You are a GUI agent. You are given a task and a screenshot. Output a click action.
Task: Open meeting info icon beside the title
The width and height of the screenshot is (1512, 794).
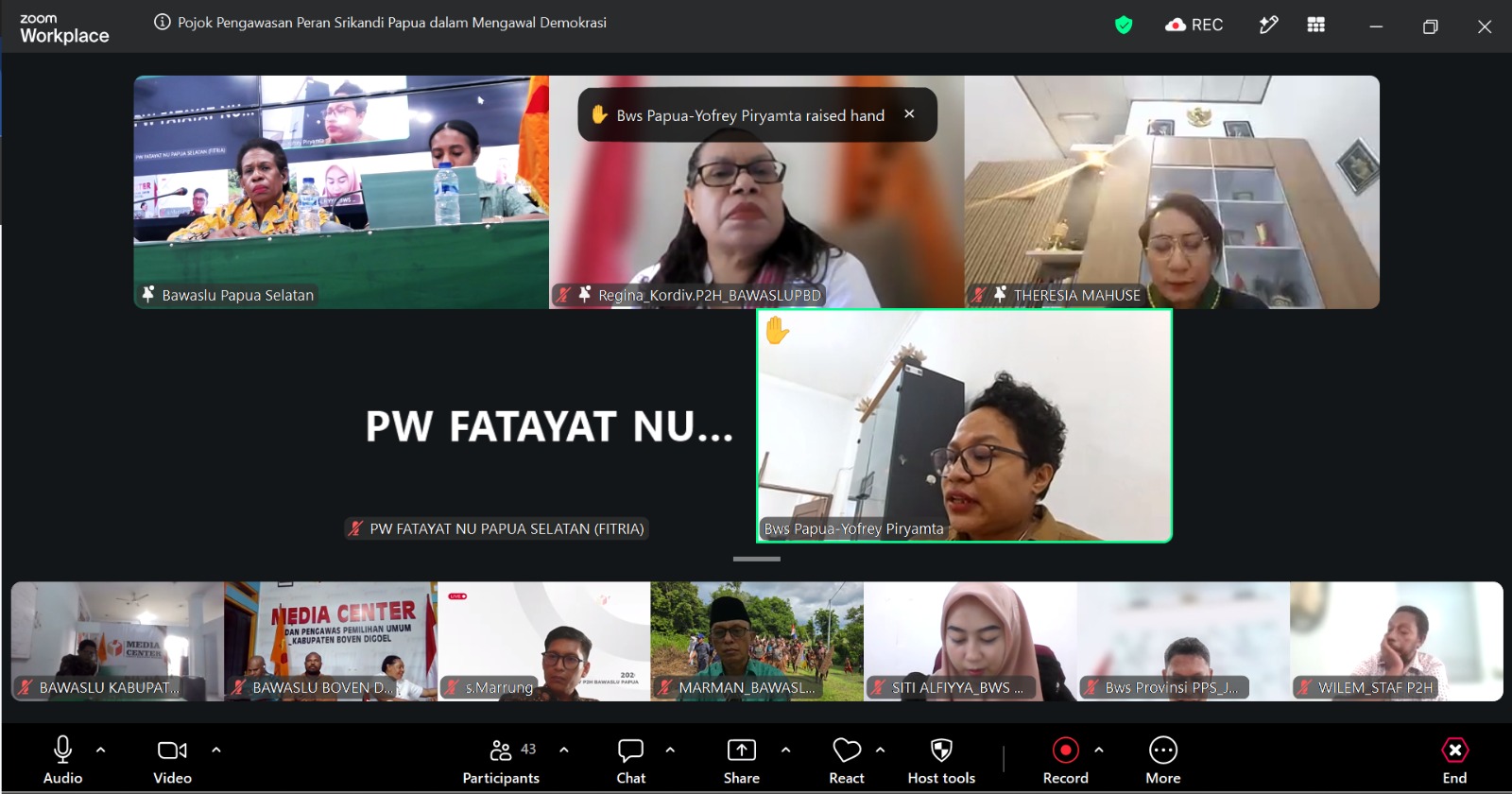click(162, 23)
